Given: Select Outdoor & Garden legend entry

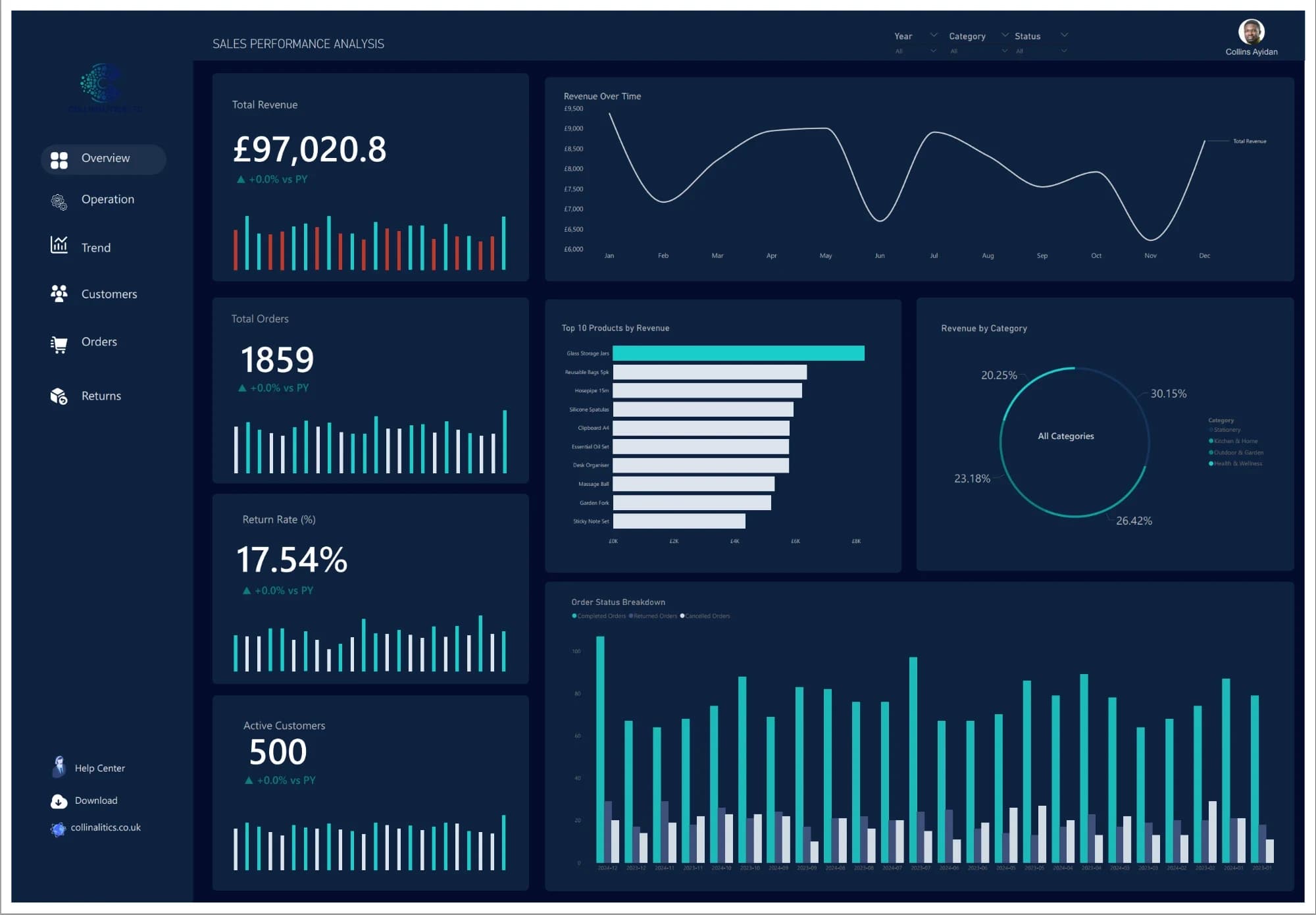Looking at the screenshot, I should point(1236,452).
